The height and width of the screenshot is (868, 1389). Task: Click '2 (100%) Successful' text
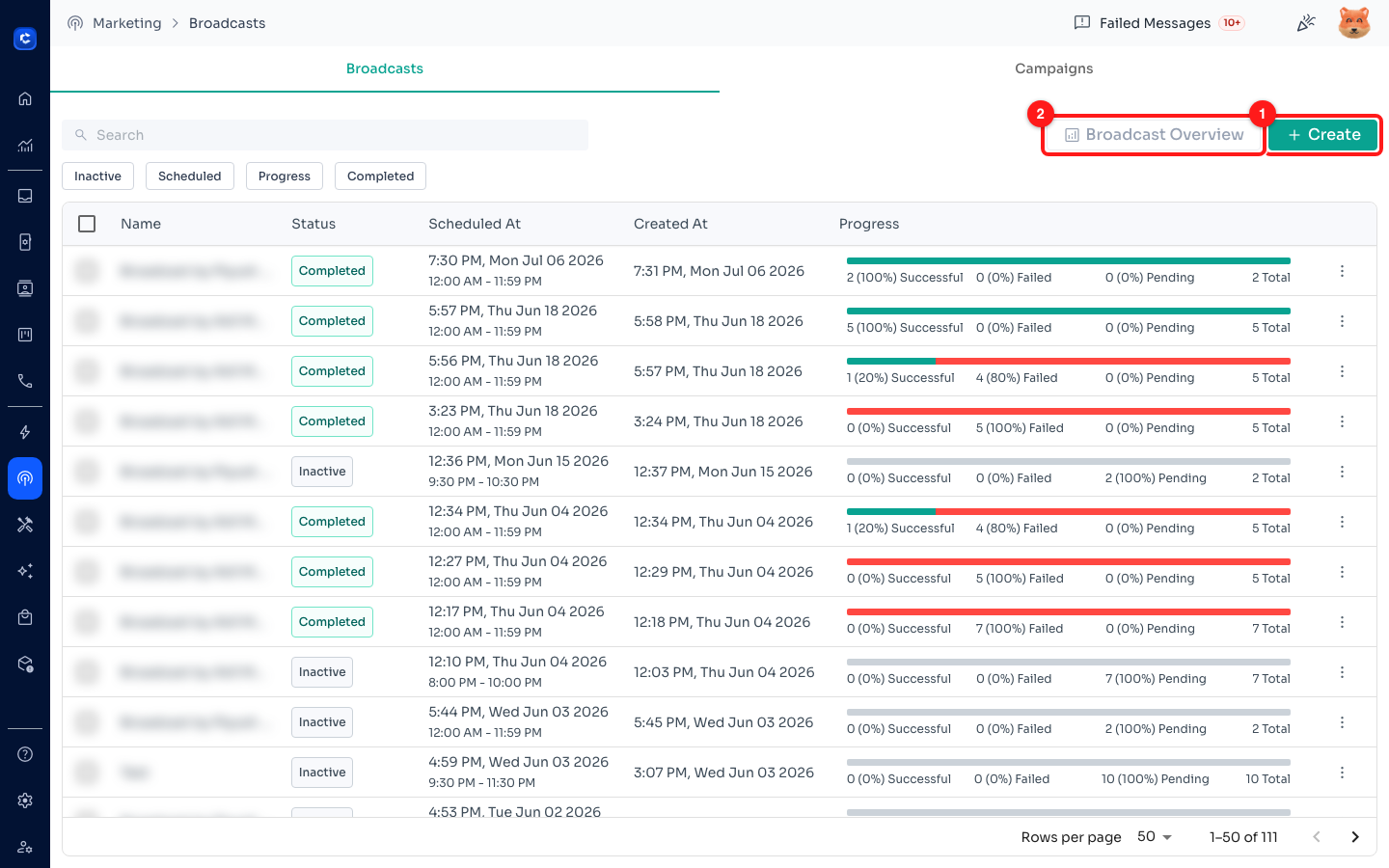click(x=905, y=278)
